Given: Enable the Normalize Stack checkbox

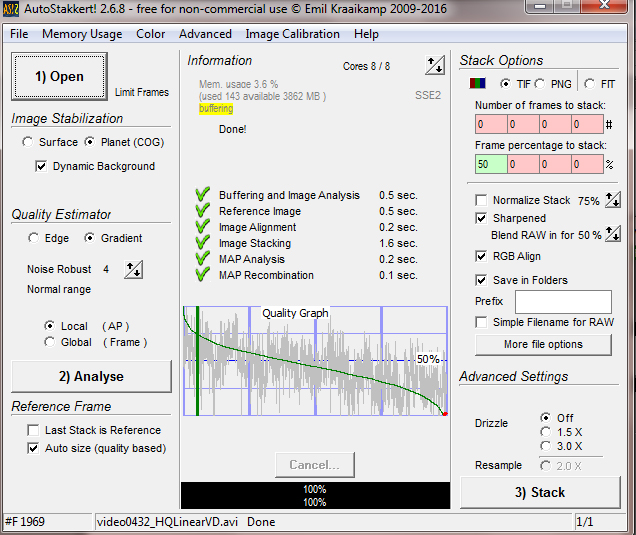Looking at the screenshot, I should pyautogui.click(x=482, y=200).
